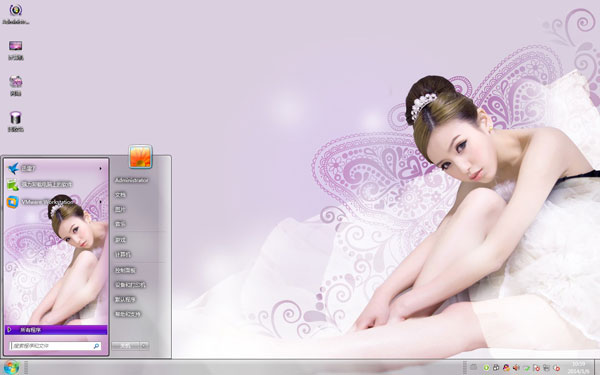Click the QQ penguin tray icon
Screen dimensions: 600x375
tap(496, 368)
